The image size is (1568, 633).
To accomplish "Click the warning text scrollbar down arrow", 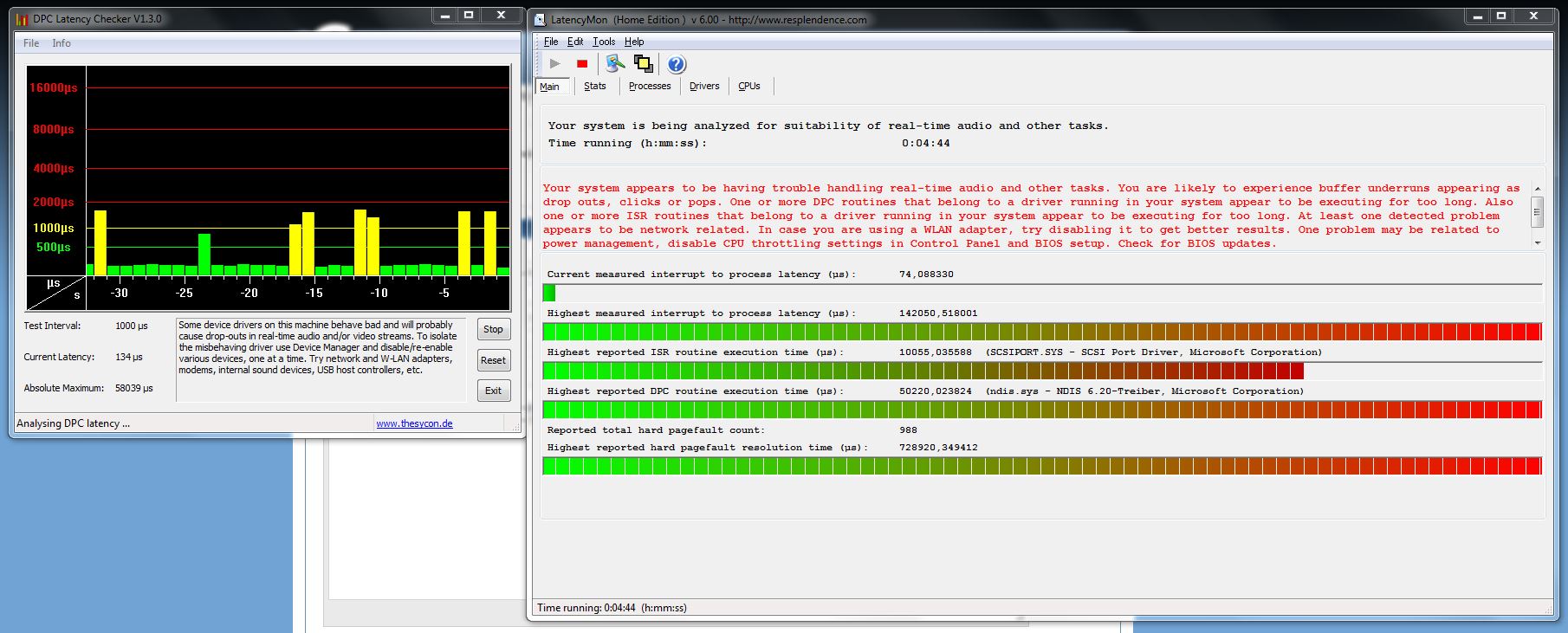I will (x=1538, y=243).
